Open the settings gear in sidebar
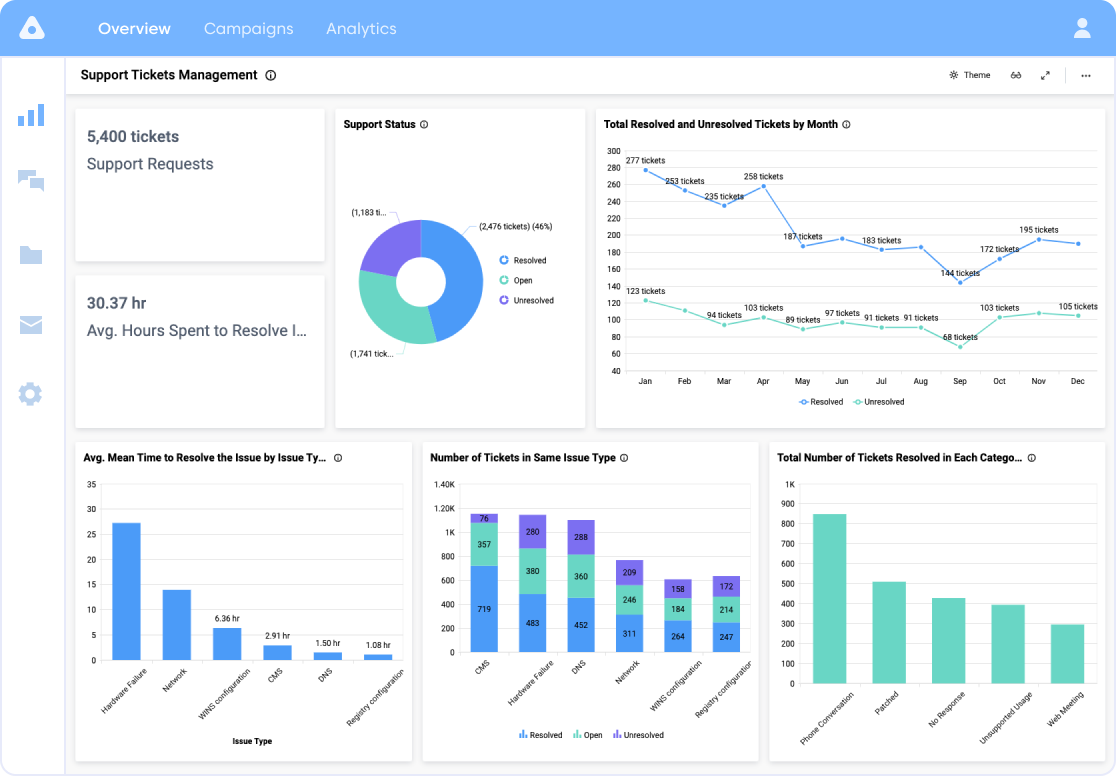This screenshot has height=776, width=1116. [x=31, y=394]
